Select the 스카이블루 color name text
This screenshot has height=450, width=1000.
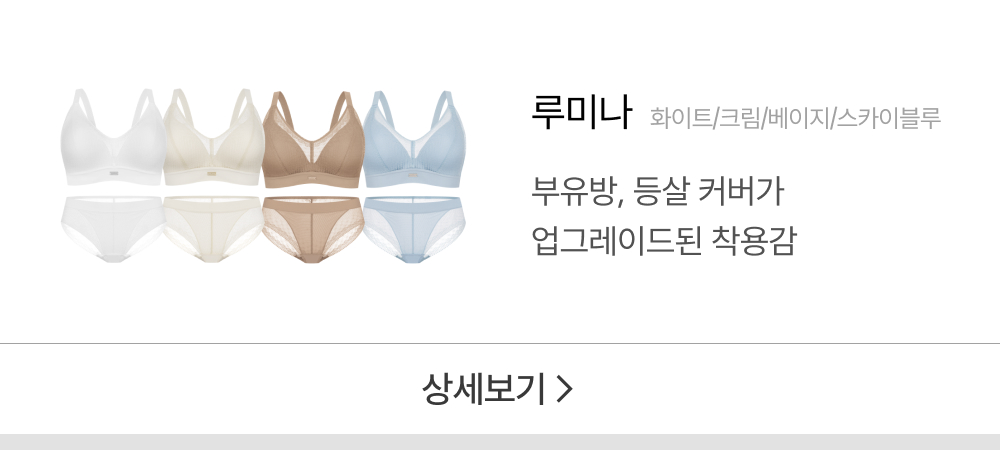[888, 118]
